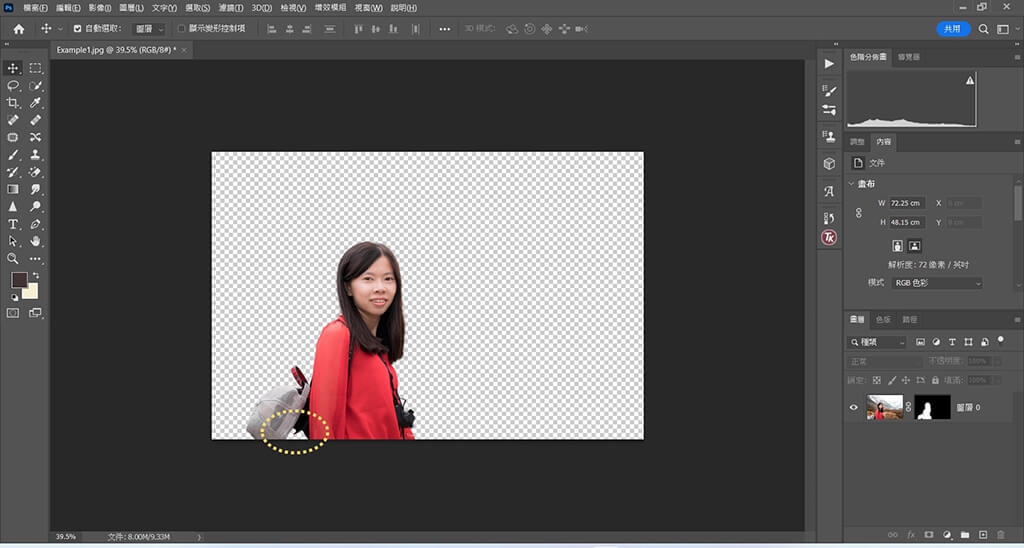Toggle type layer filter icon

(952, 342)
